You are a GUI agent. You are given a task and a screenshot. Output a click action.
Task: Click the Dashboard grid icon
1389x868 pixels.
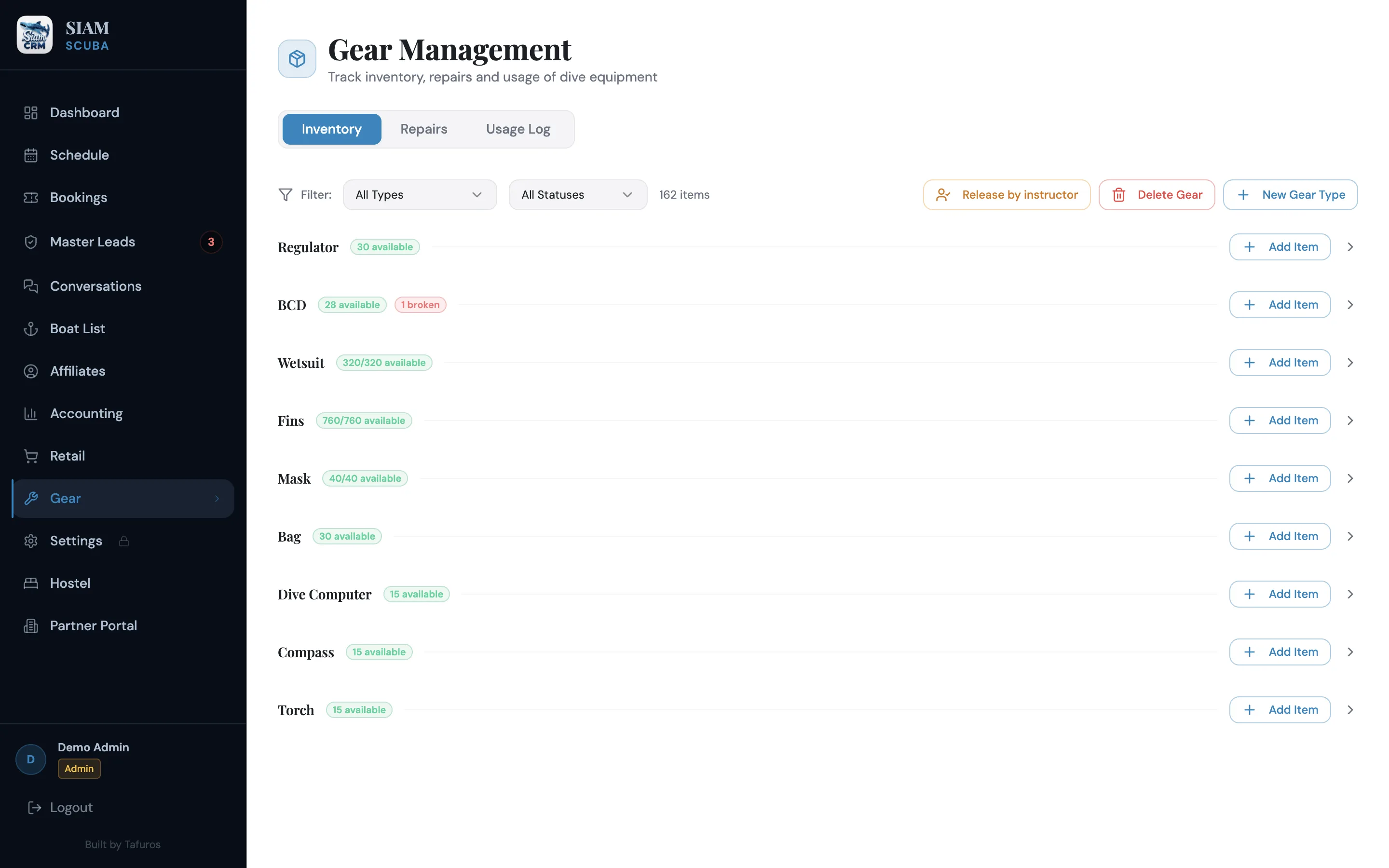[x=31, y=112]
